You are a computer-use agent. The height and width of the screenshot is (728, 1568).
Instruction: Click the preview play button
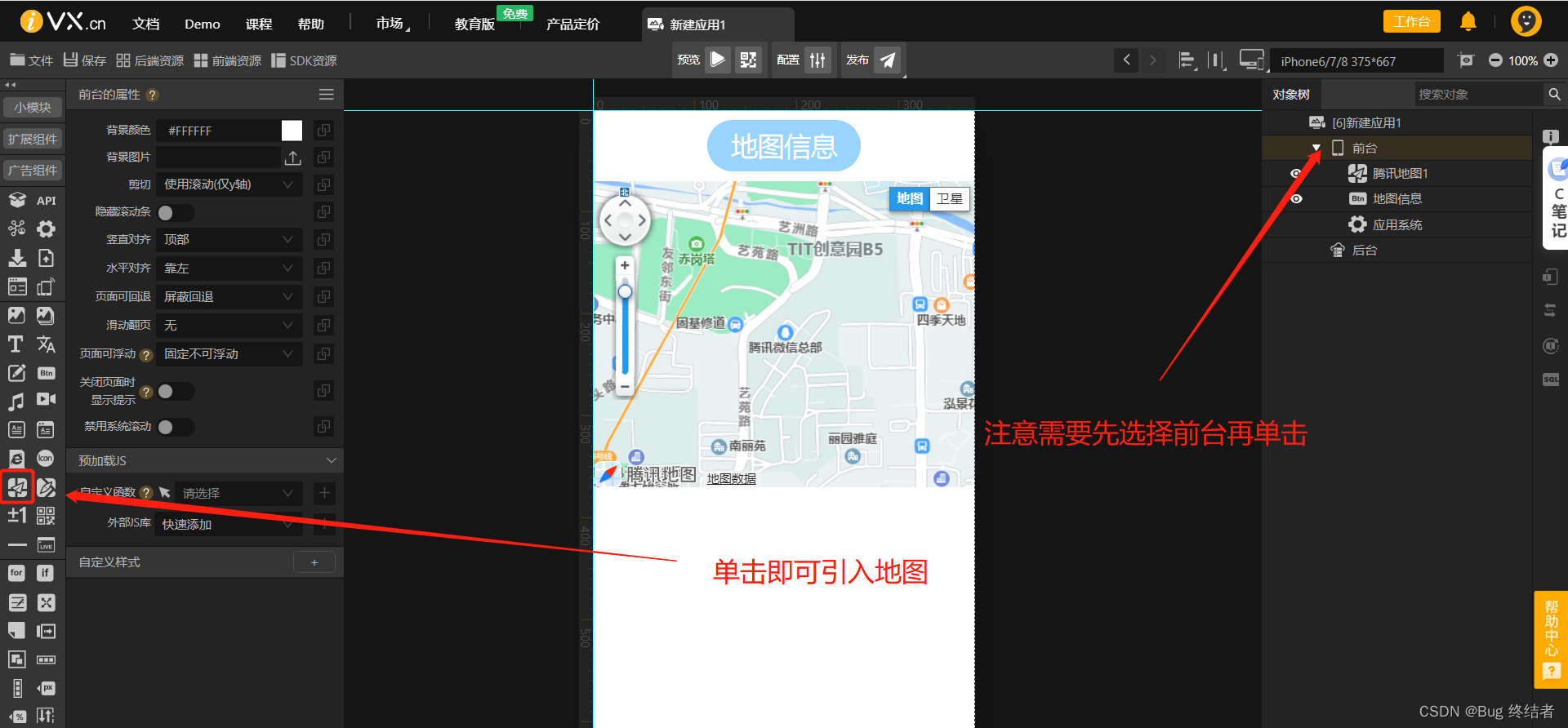pos(718,60)
